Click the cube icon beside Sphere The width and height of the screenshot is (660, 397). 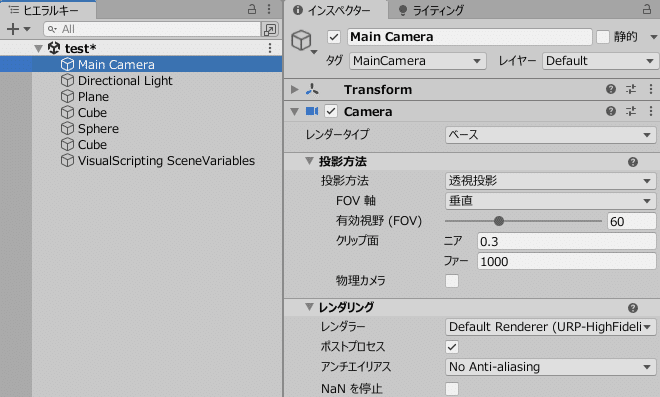point(67,128)
